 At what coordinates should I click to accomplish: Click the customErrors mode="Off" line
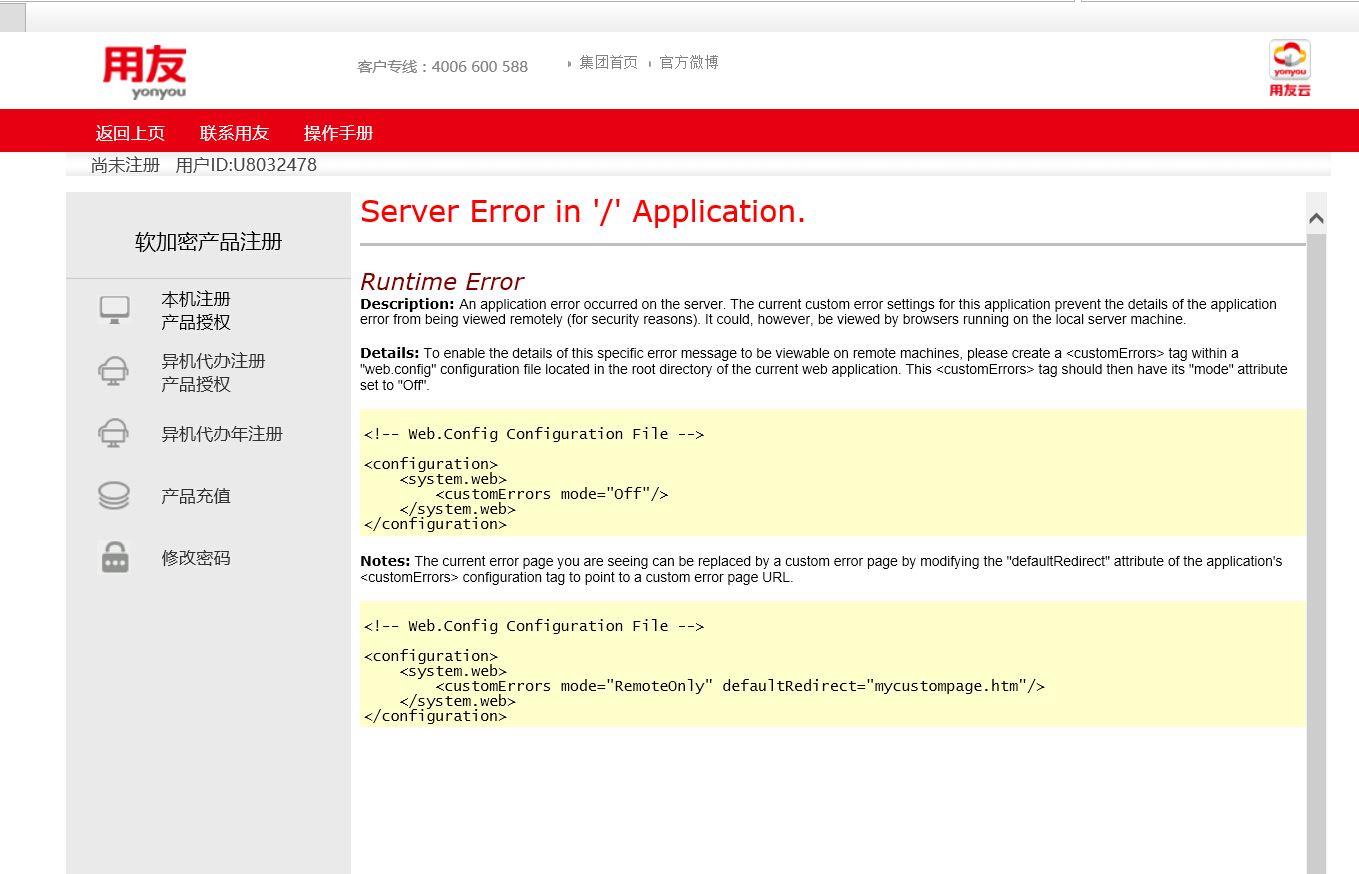pyautogui.click(x=552, y=494)
